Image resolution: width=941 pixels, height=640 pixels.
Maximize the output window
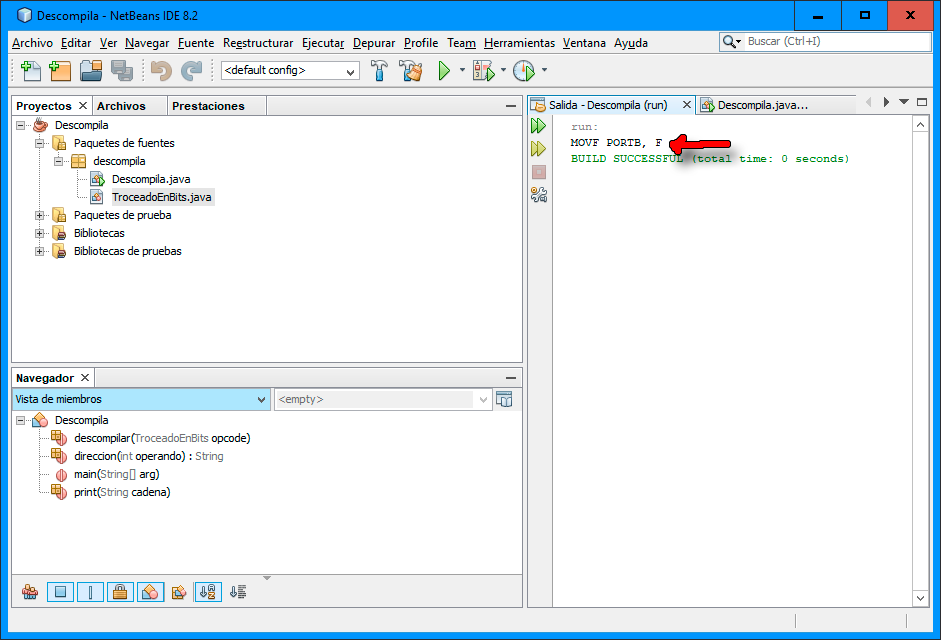coord(922,102)
